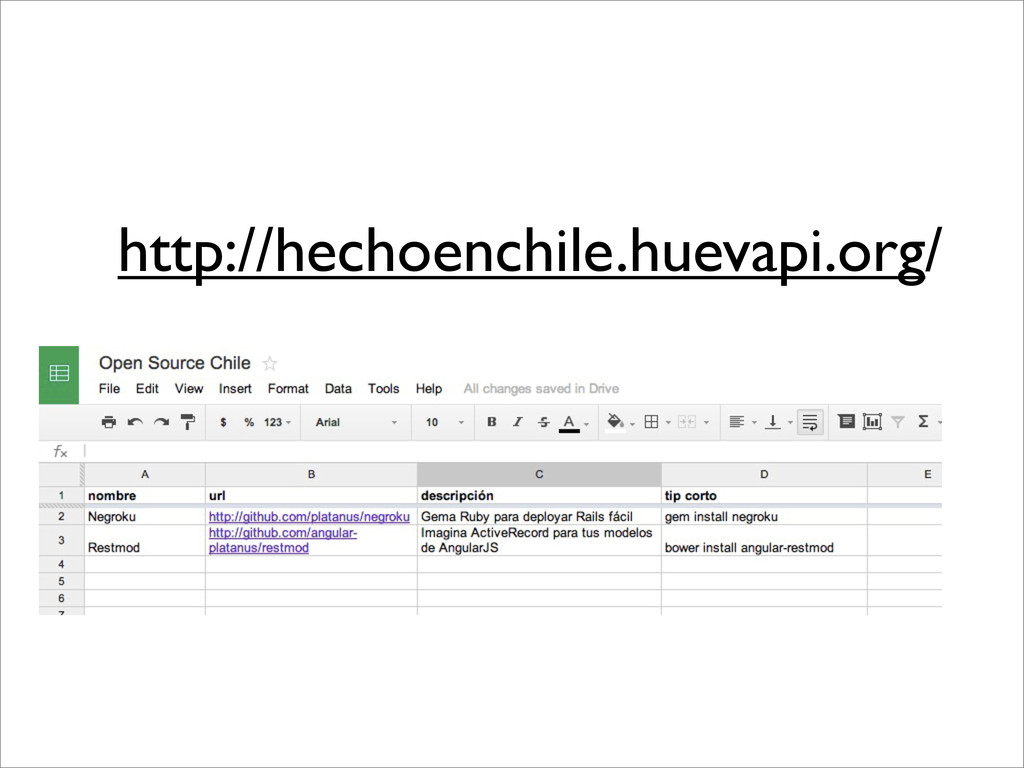Star the Open Source Chile document
The image size is (1024, 768).
pos(270,364)
